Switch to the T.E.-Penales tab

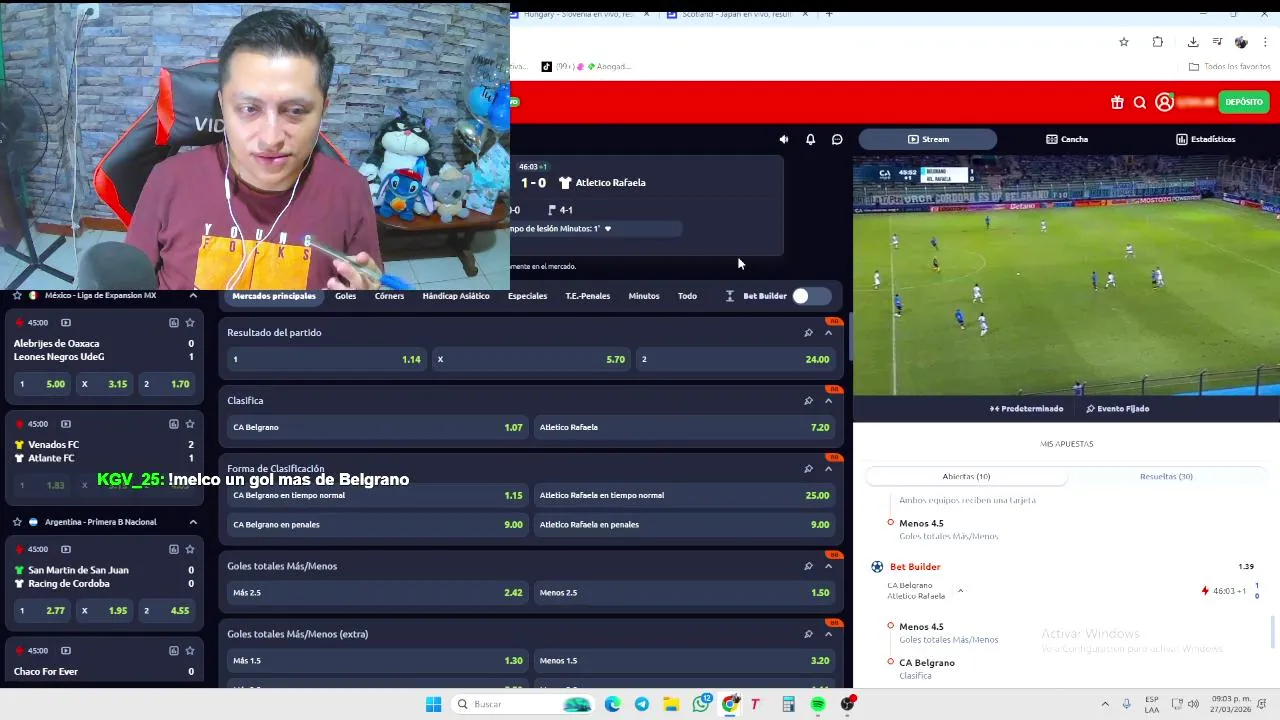pos(587,296)
